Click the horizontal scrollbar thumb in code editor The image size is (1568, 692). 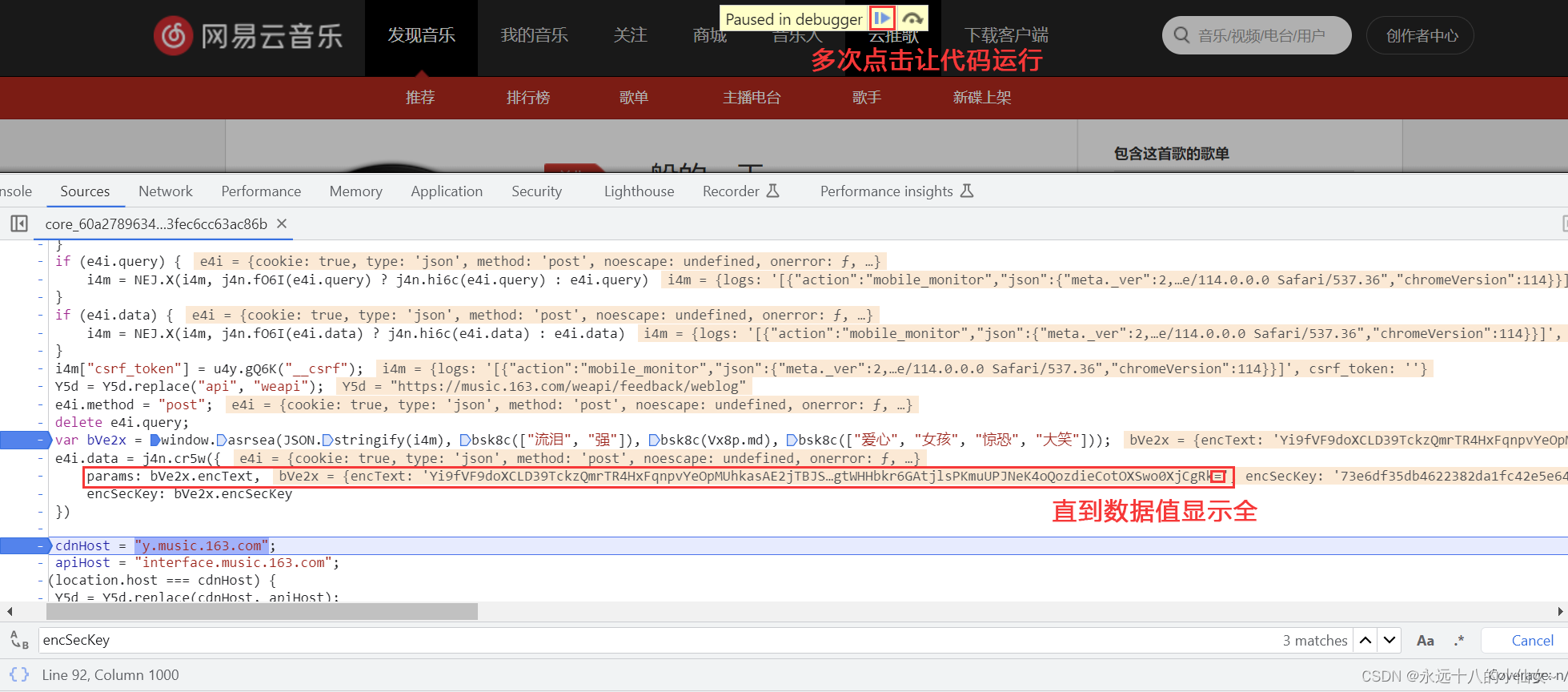tap(262, 611)
